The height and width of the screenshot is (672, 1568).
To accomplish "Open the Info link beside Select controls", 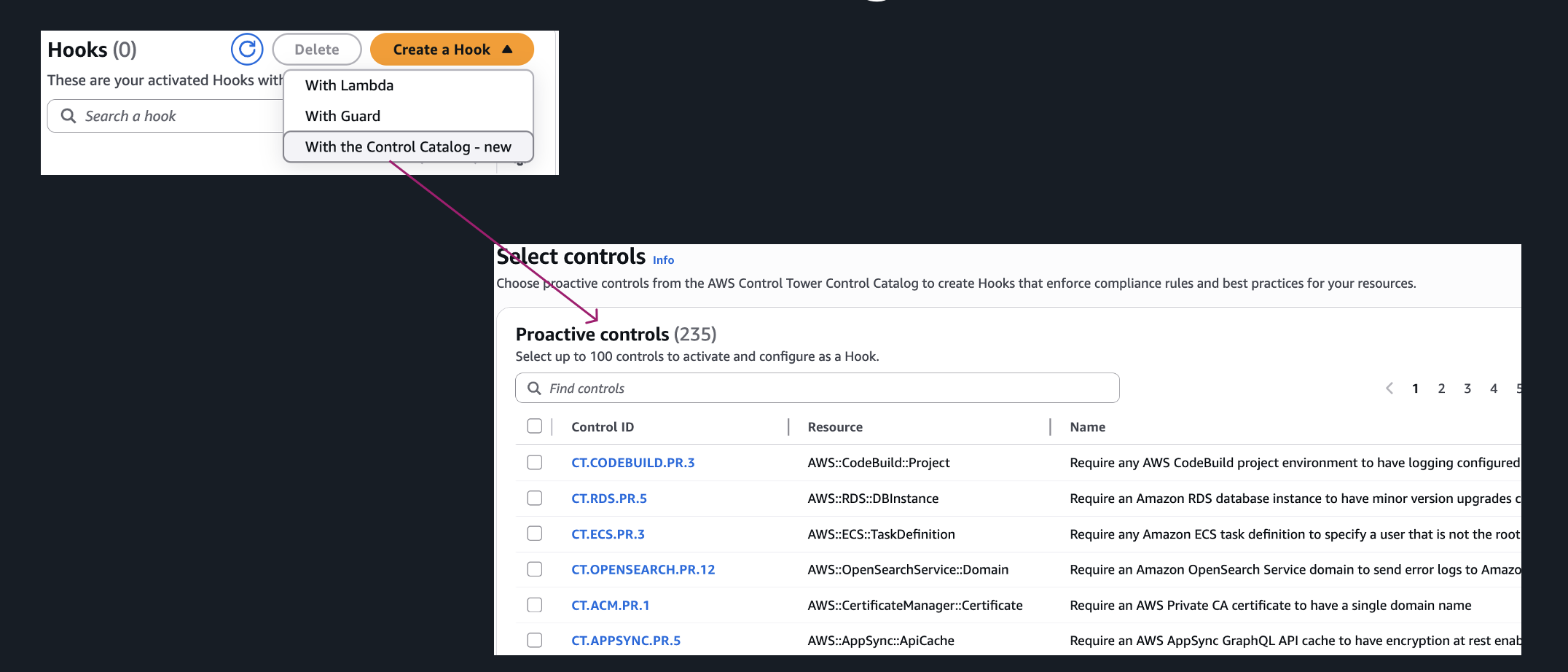I will click(x=663, y=260).
